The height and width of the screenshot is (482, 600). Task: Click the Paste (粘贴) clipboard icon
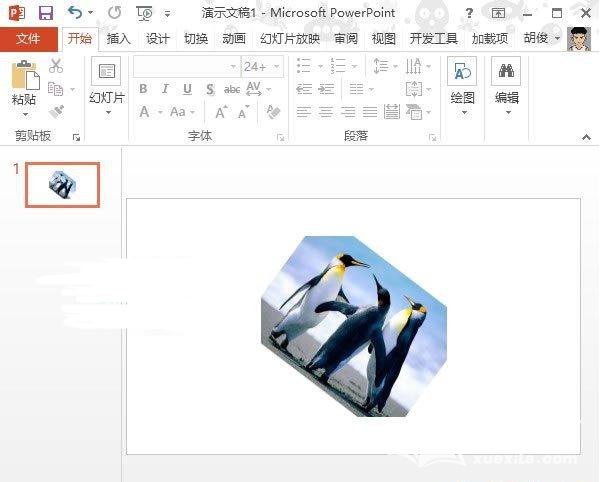(24, 78)
